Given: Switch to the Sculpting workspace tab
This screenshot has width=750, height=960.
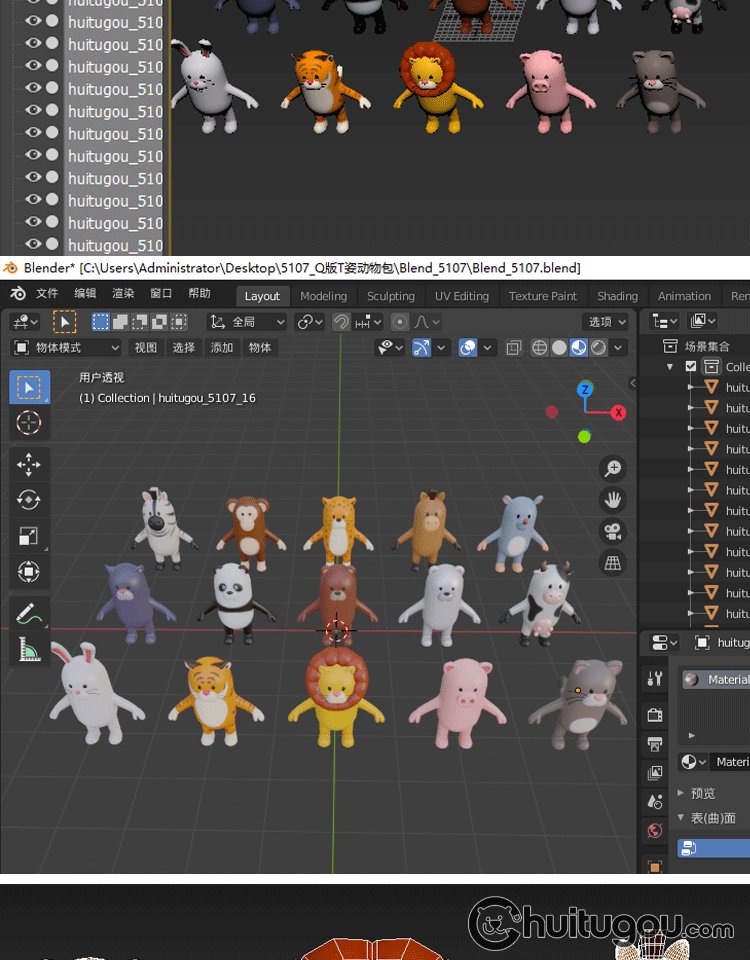Looking at the screenshot, I should pyautogui.click(x=390, y=296).
